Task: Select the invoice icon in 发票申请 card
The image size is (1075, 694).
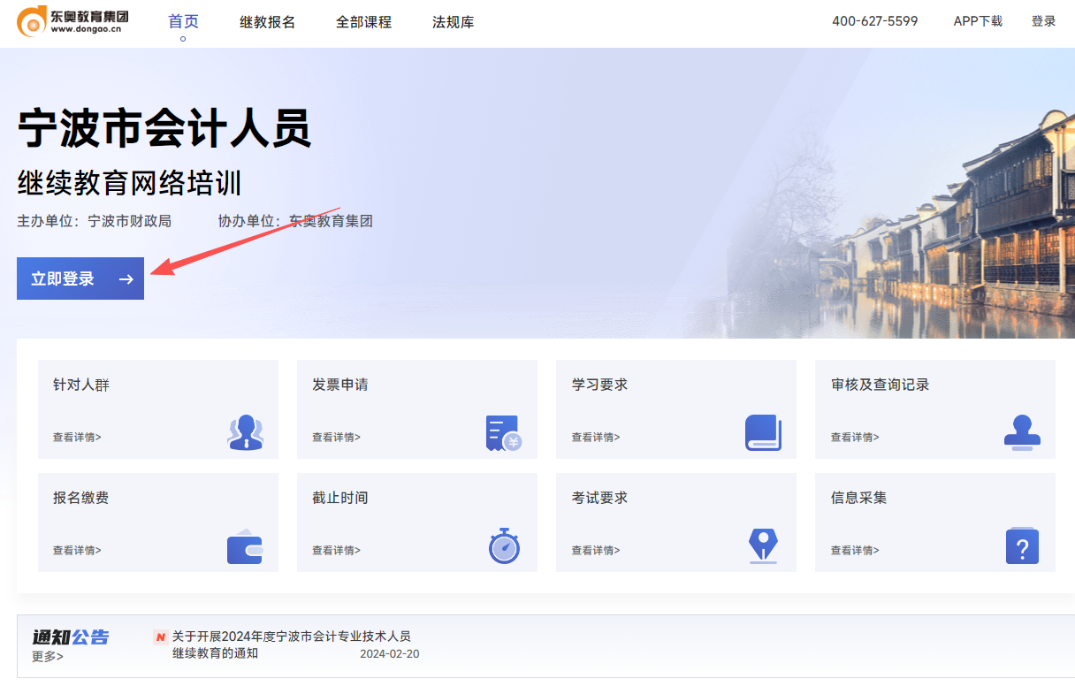Action: pos(502,433)
